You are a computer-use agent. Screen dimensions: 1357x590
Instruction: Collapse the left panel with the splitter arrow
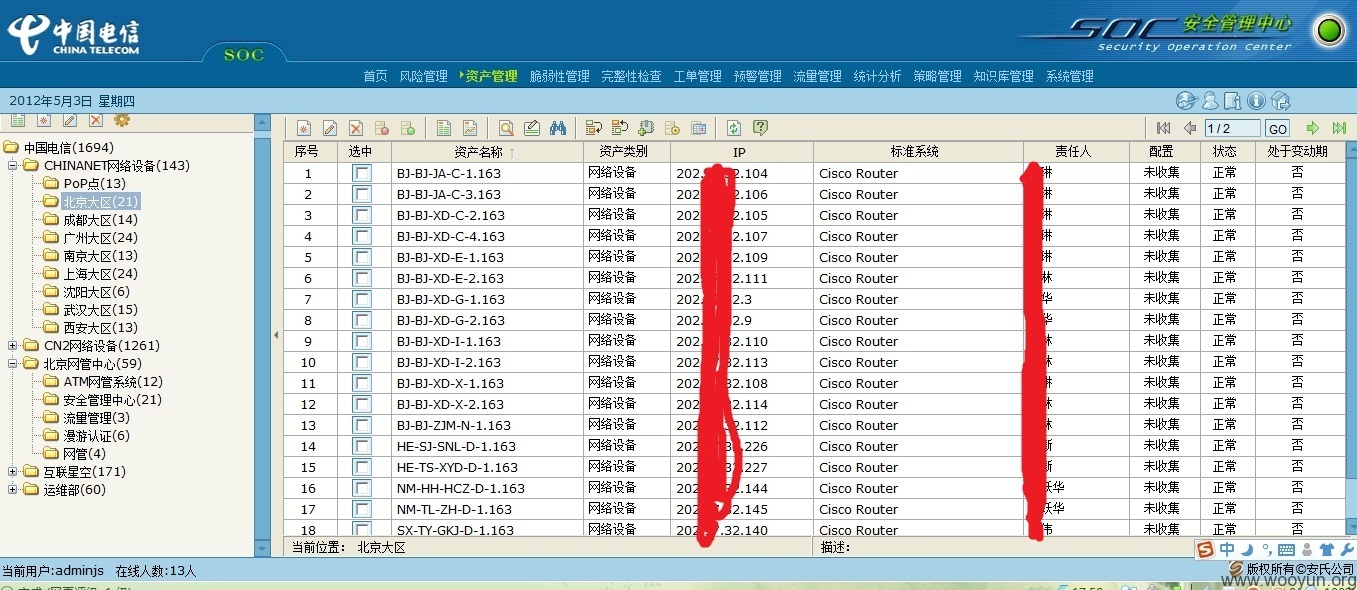[x=277, y=336]
